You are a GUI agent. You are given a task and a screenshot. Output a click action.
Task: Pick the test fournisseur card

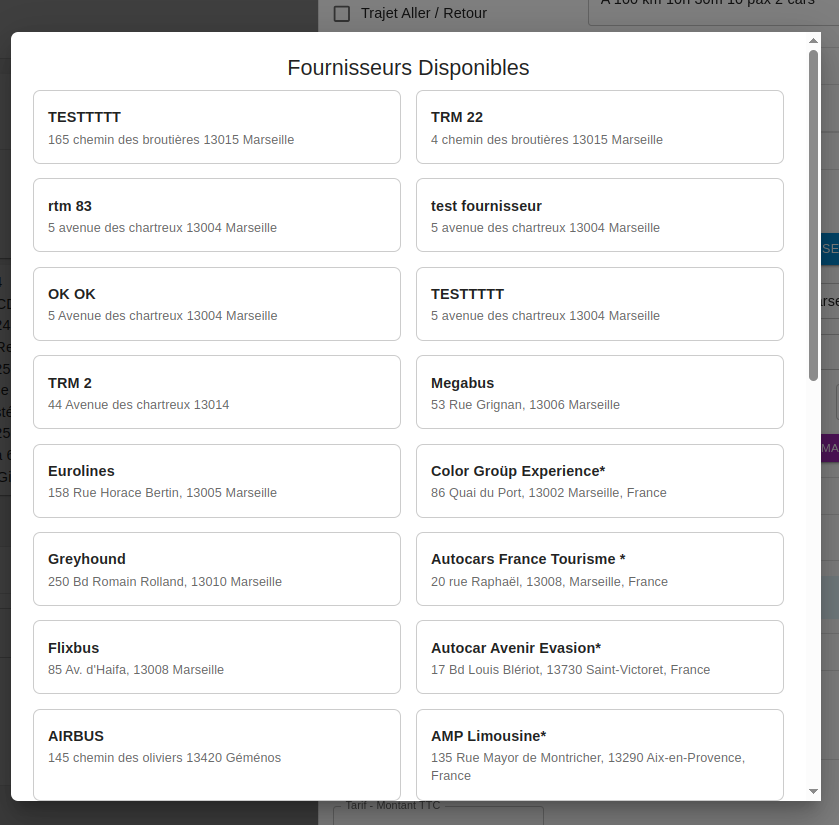pos(599,215)
